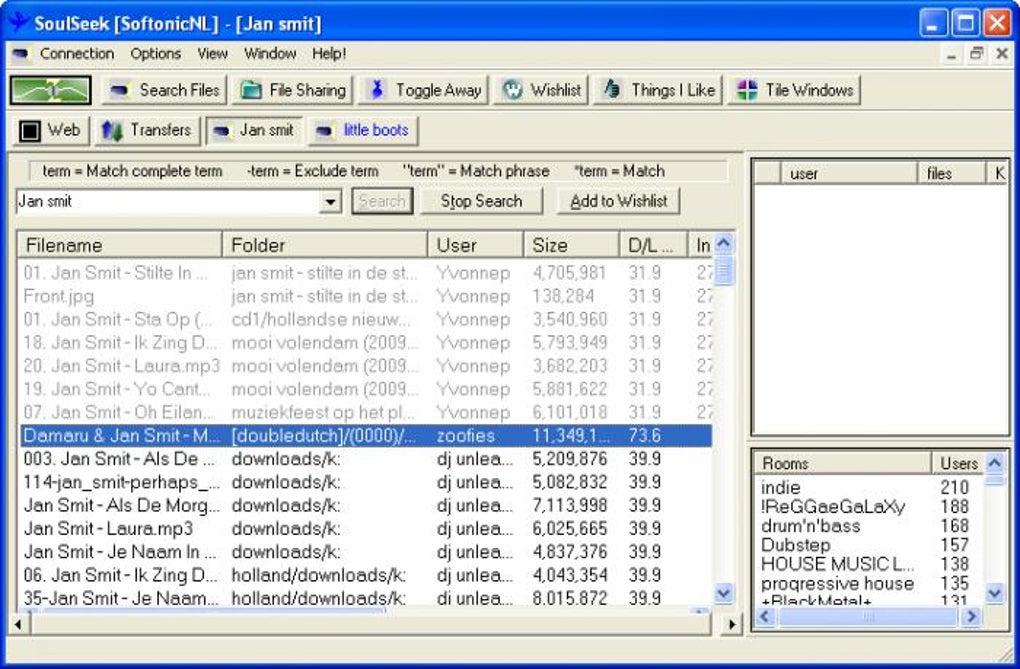Select the '!ReGGaeGaLaXy' room
The height and width of the screenshot is (669, 1020).
833,506
